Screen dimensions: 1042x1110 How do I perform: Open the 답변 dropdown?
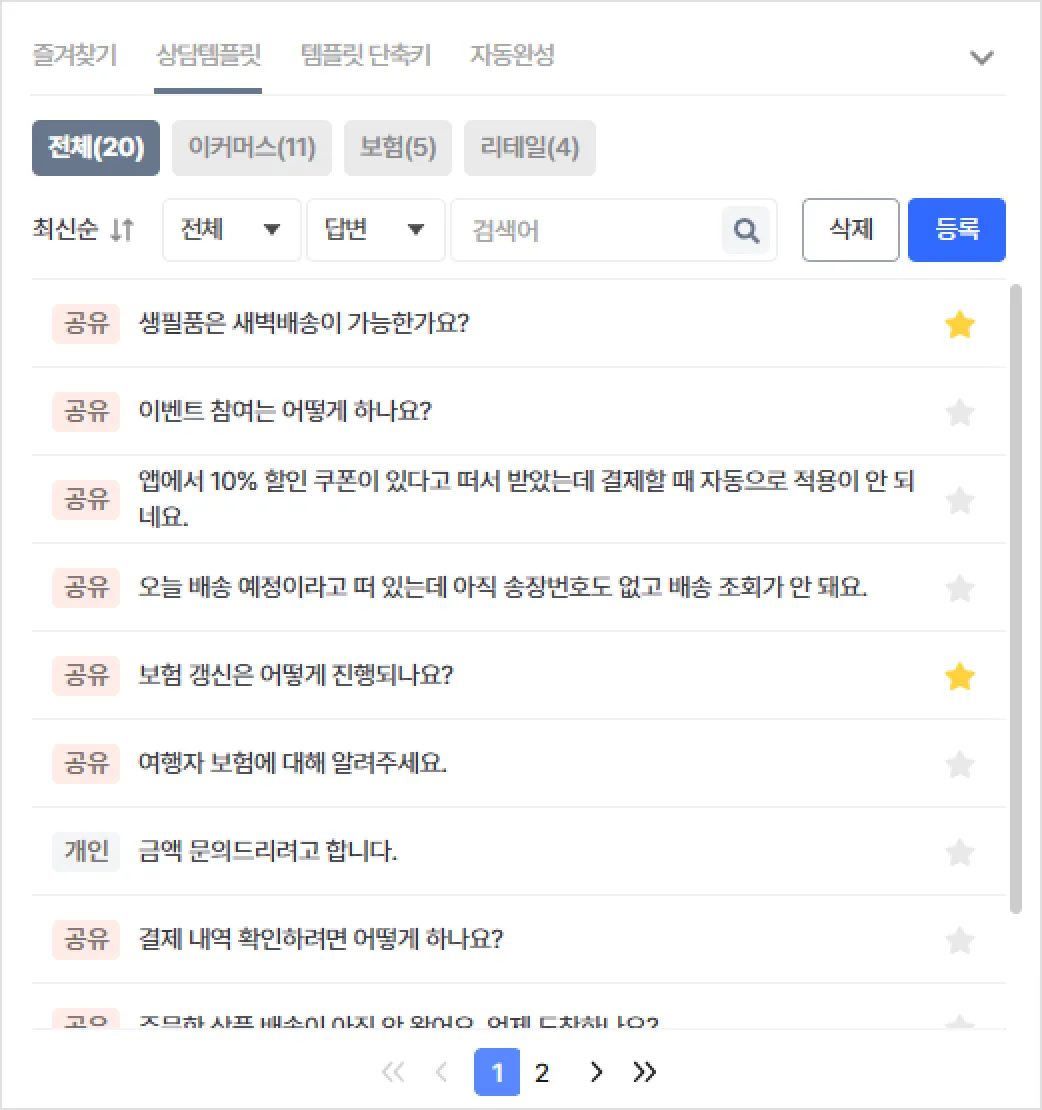point(375,230)
